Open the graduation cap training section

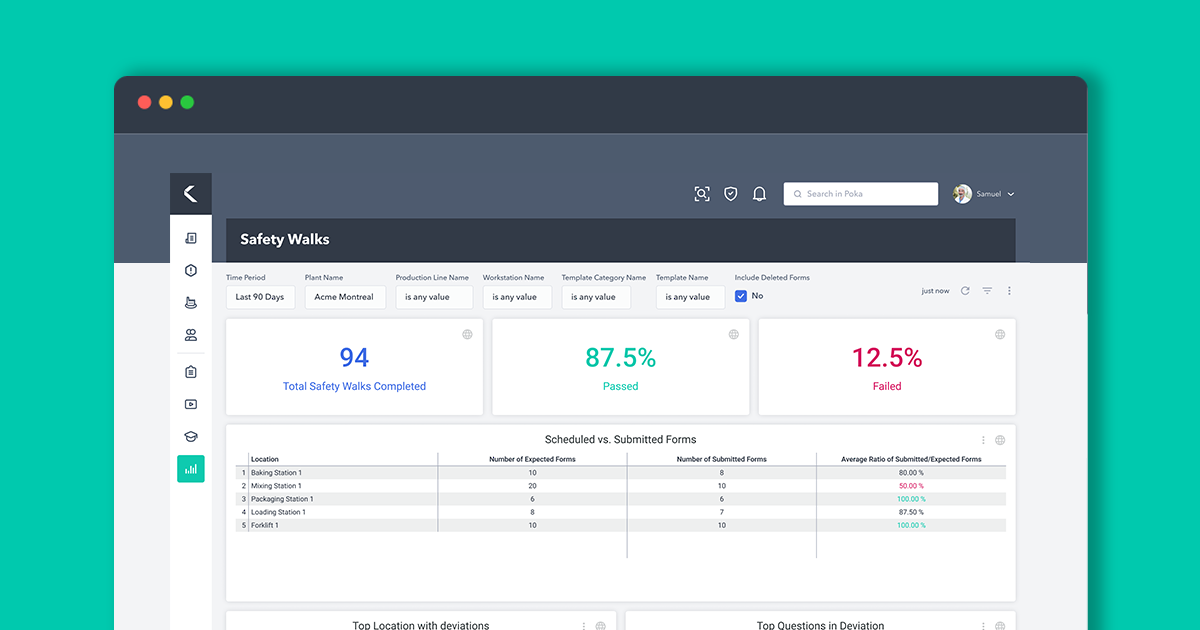point(191,436)
